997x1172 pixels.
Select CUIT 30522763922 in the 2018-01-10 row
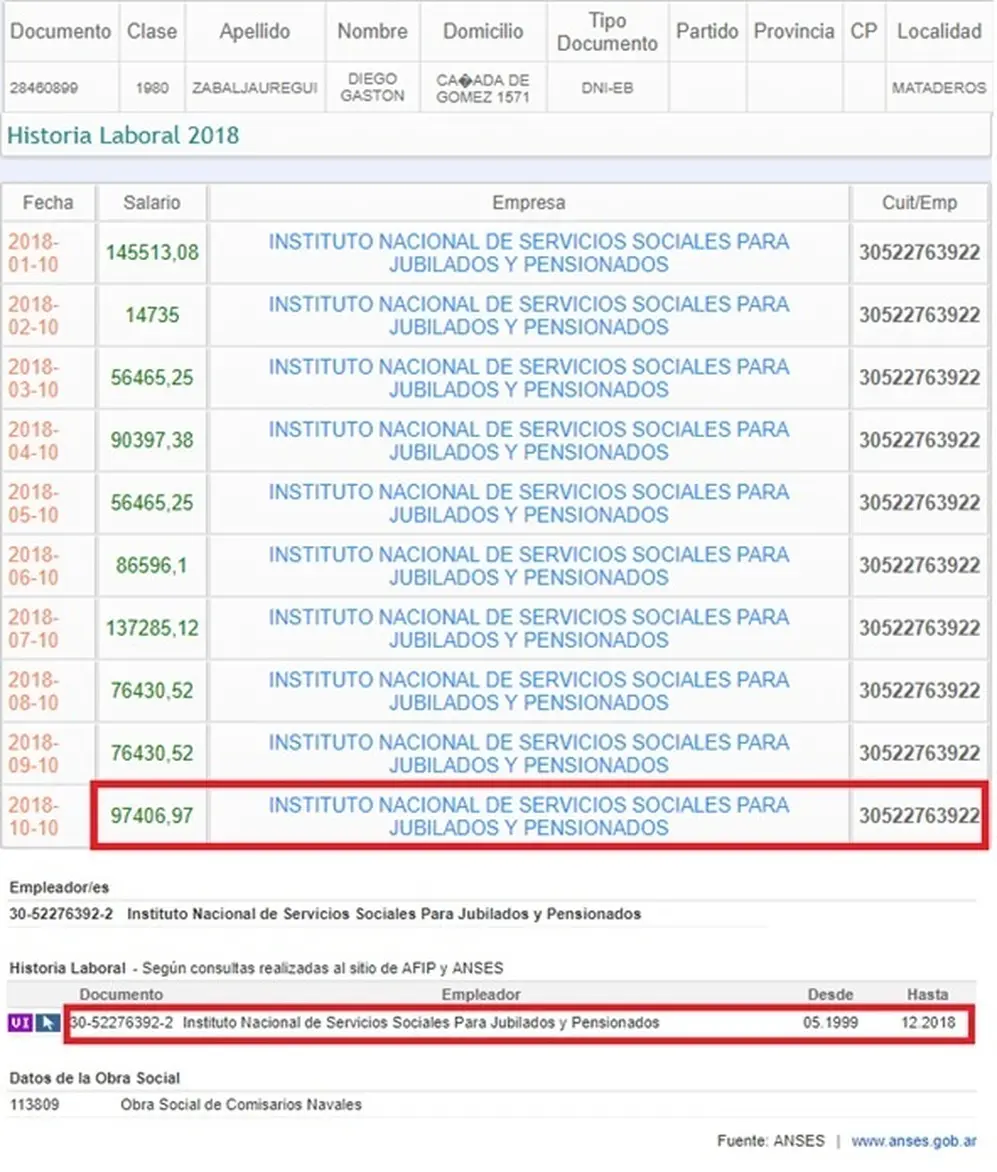919,253
